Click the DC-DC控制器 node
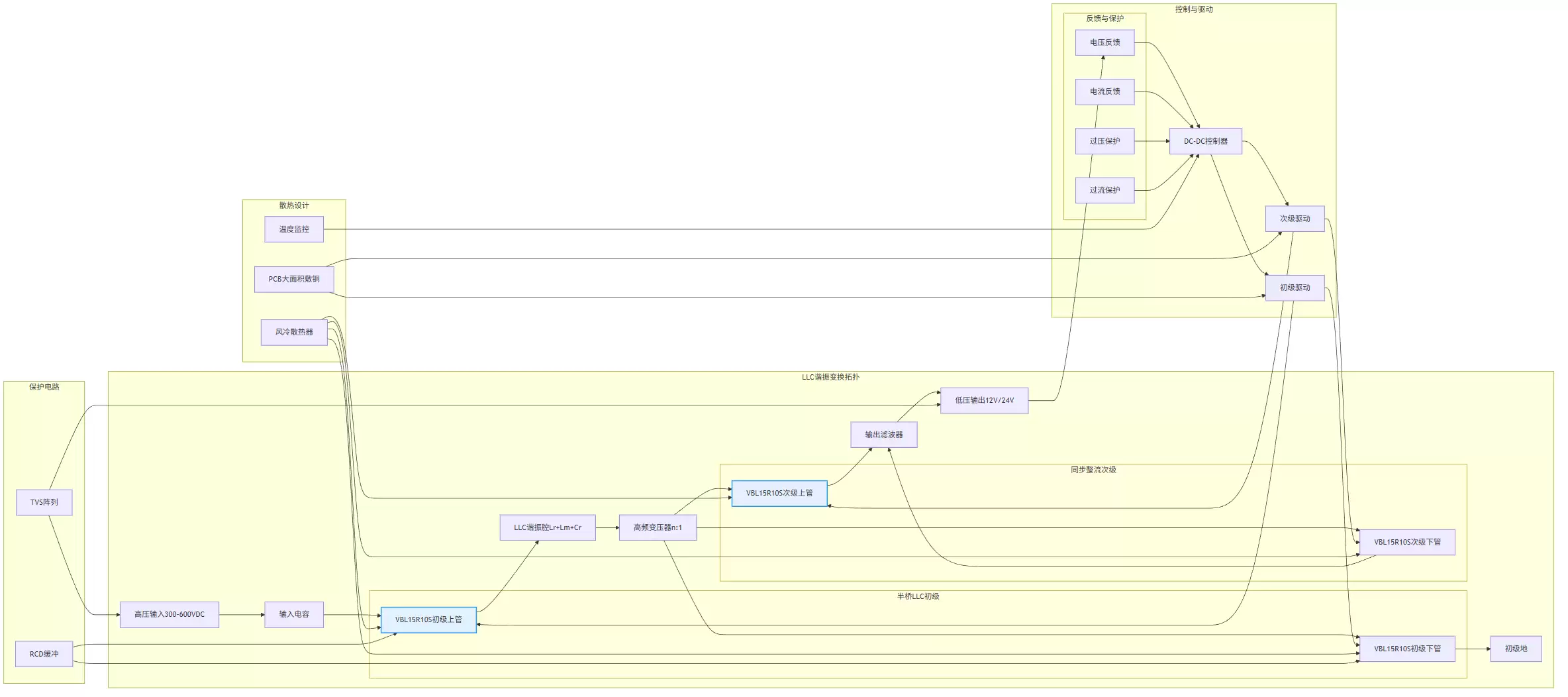This screenshot has height=697, width=1568. coord(1205,141)
